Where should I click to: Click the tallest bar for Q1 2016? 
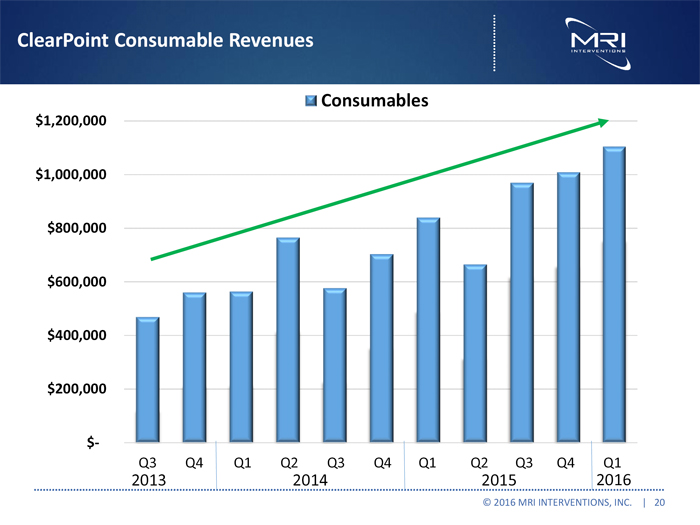(614, 295)
